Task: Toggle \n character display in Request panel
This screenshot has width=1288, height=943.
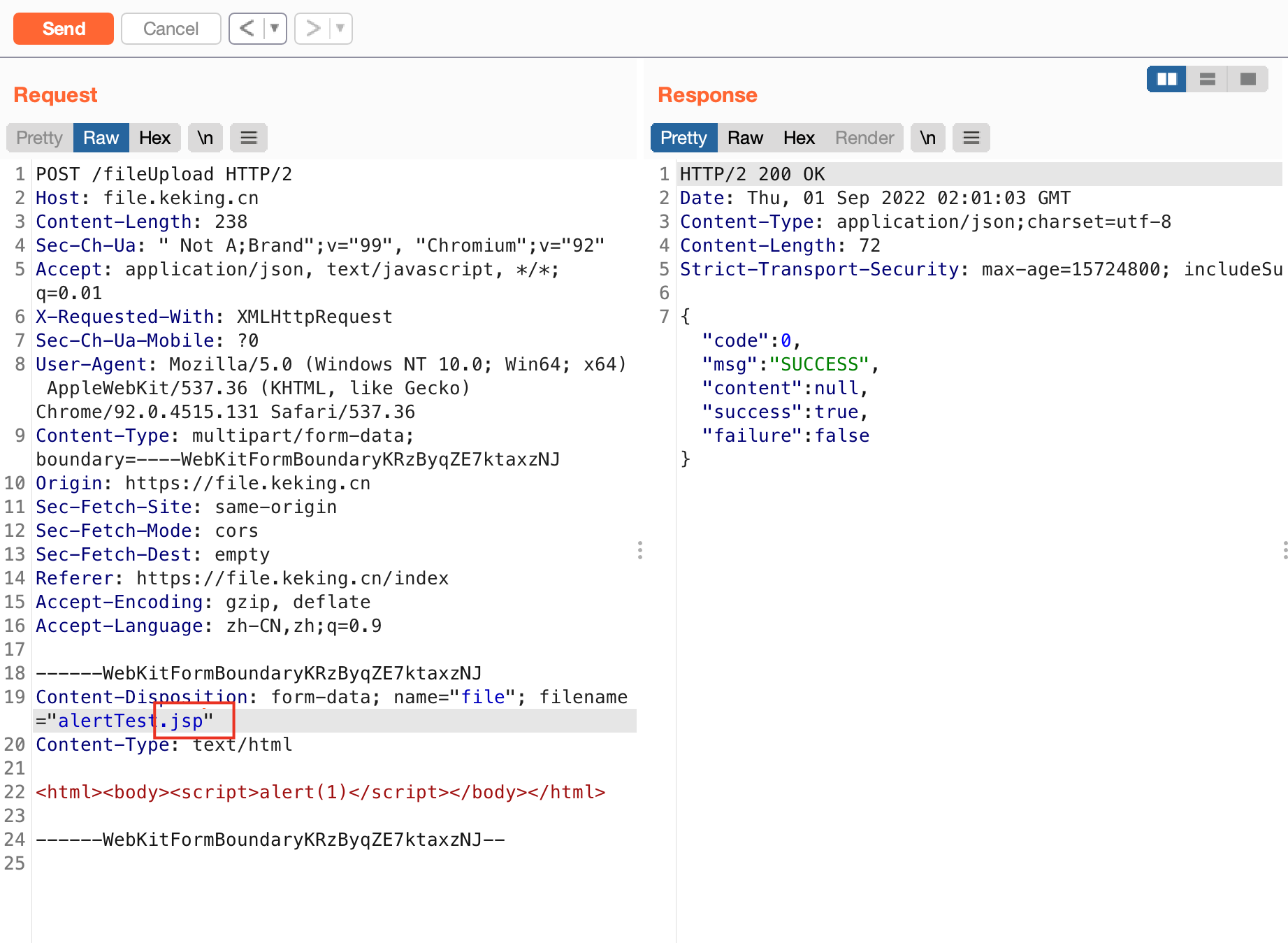Action: [205, 138]
